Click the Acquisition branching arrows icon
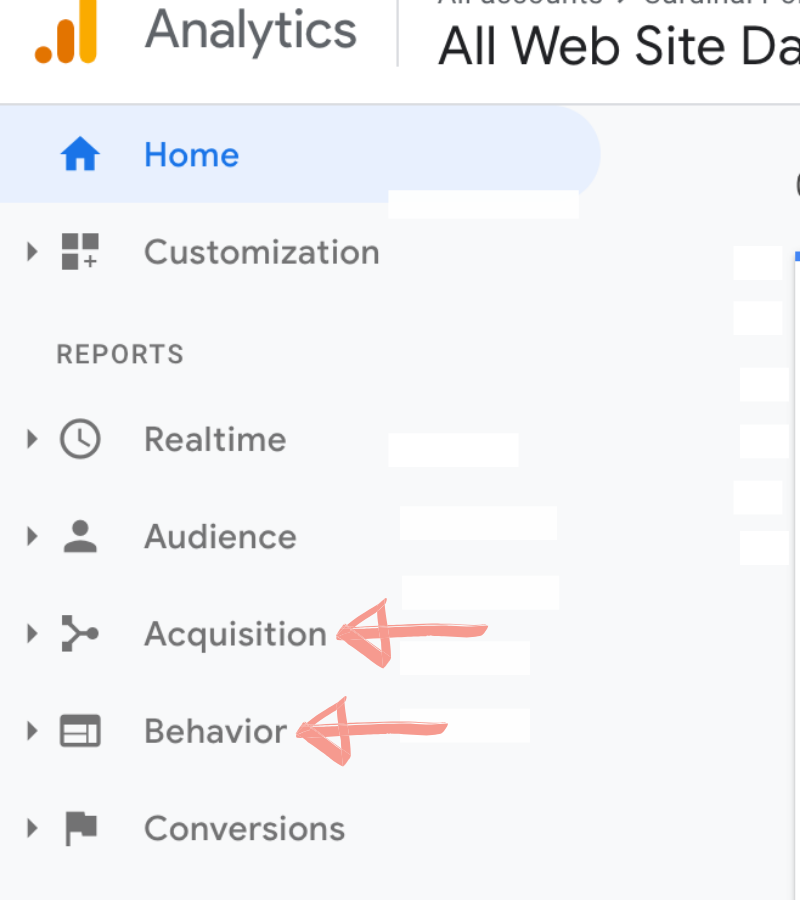This screenshot has width=800, height=900. click(80, 634)
